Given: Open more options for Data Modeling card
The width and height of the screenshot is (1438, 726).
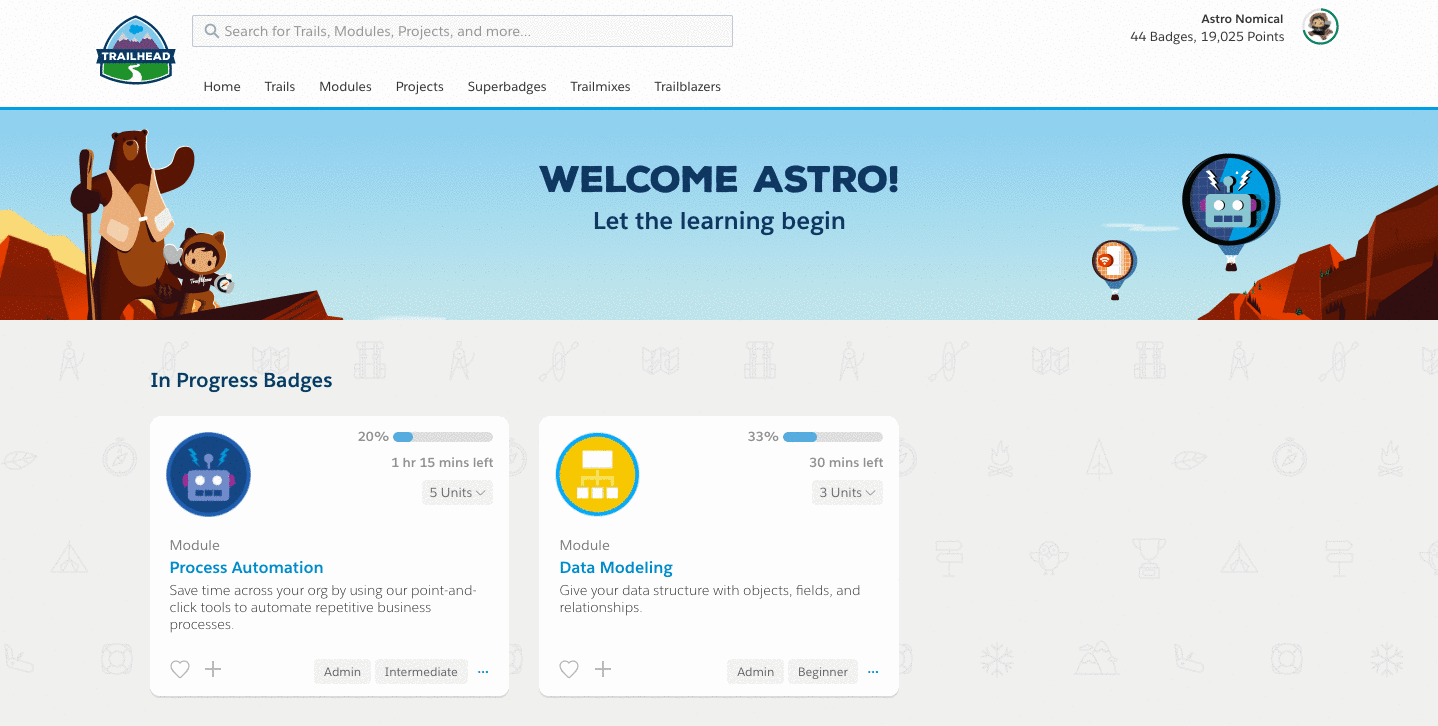Looking at the screenshot, I should click(x=873, y=672).
